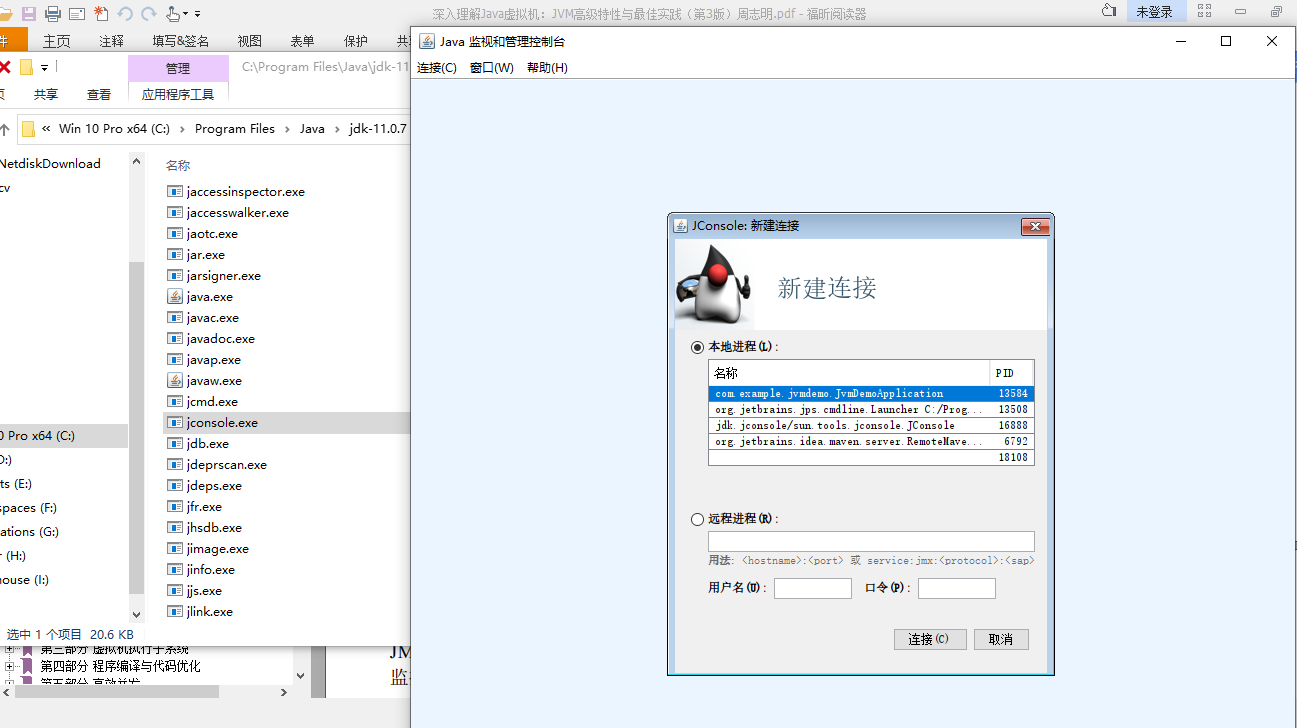Select jcmd.exe in file list
The height and width of the screenshot is (728, 1297).
pyautogui.click(x=212, y=402)
